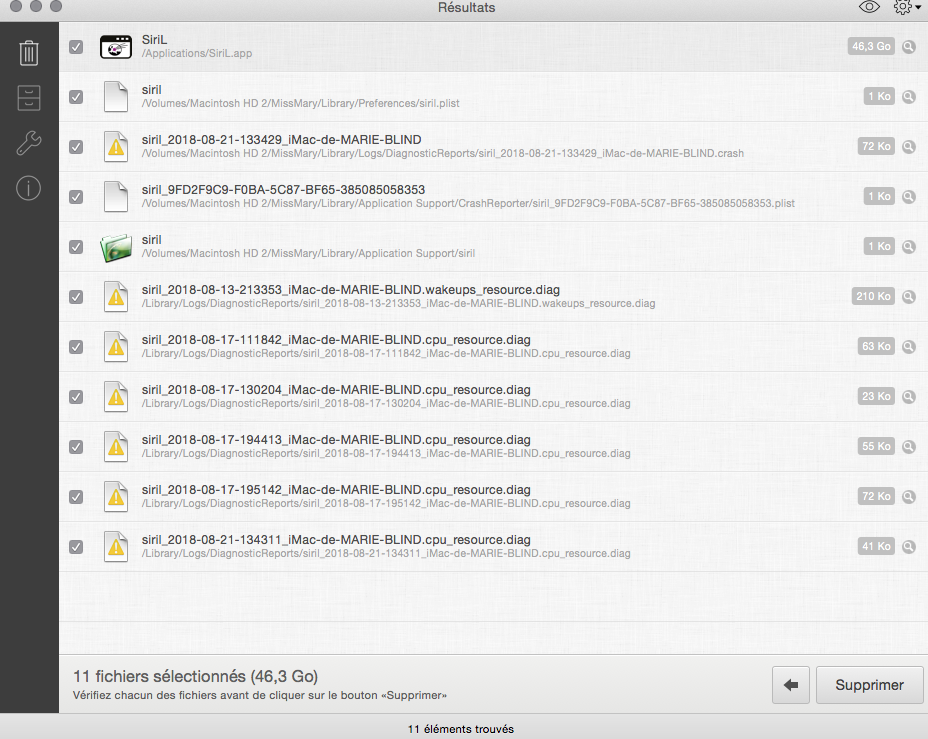
Task: Reveal the 194413 cpu_resource.diag with magnifier
Action: point(908,446)
